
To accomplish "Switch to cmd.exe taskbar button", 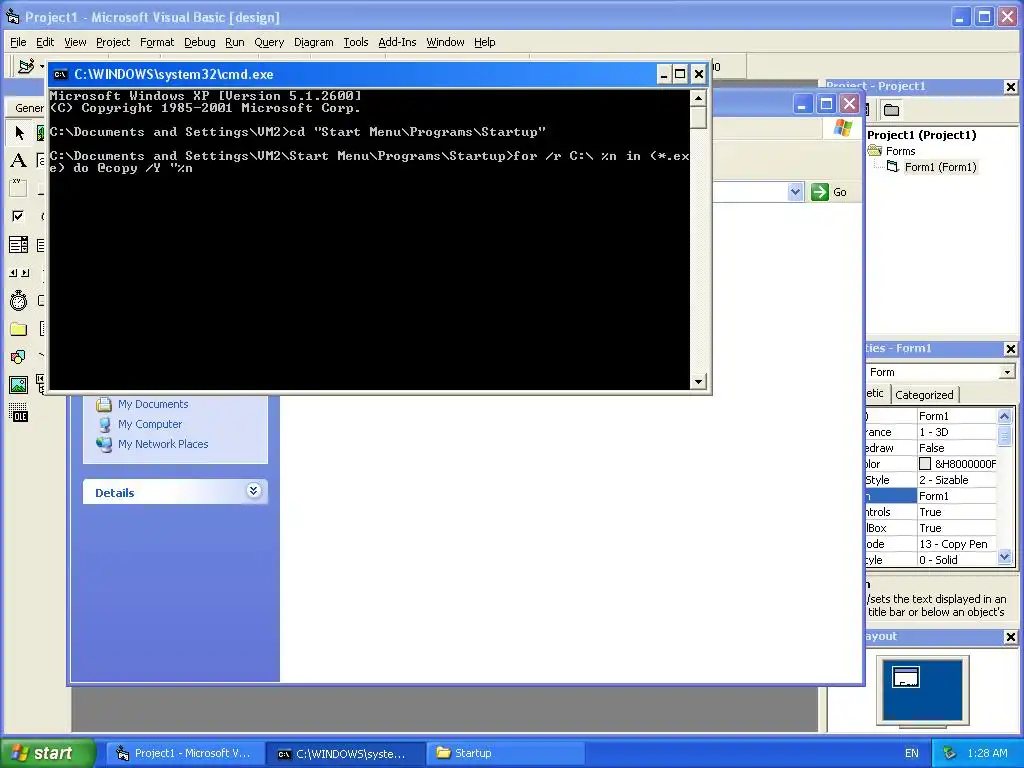I will pos(344,754).
